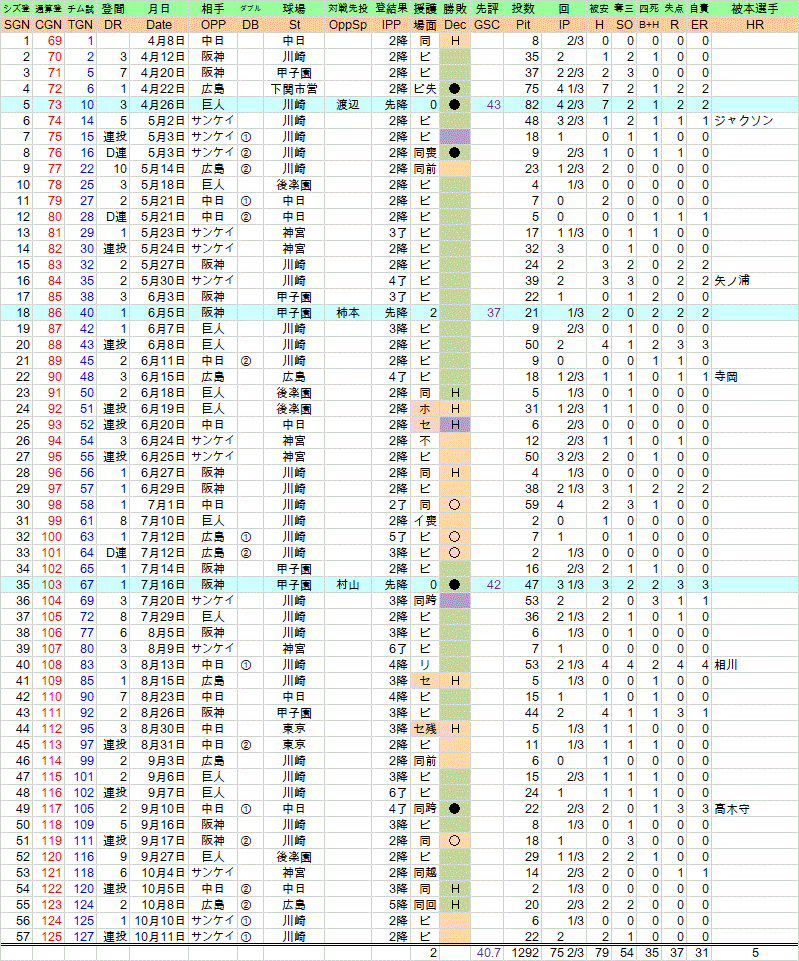This screenshot has height=961, width=799.
Task: Click opposing starter name 村山
Action: [x=348, y=585]
